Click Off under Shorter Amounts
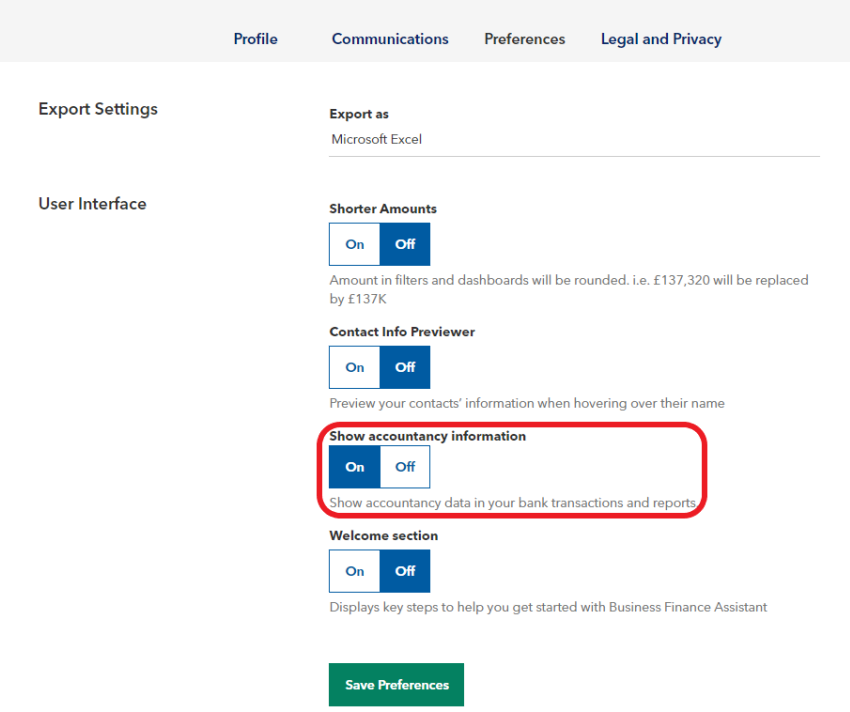850x712 pixels. click(x=405, y=244)
